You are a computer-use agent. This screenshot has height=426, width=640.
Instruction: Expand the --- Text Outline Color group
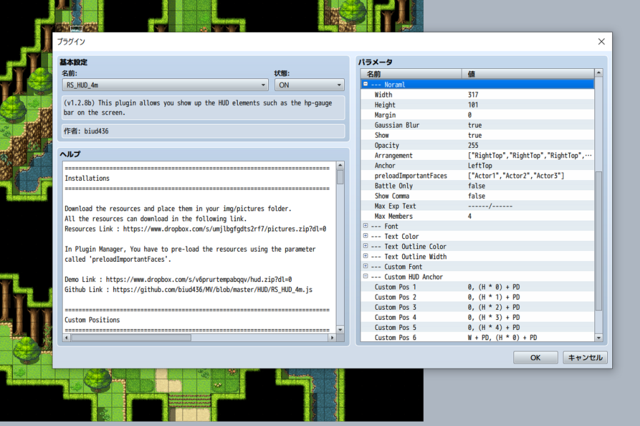[x=365, y=246]
